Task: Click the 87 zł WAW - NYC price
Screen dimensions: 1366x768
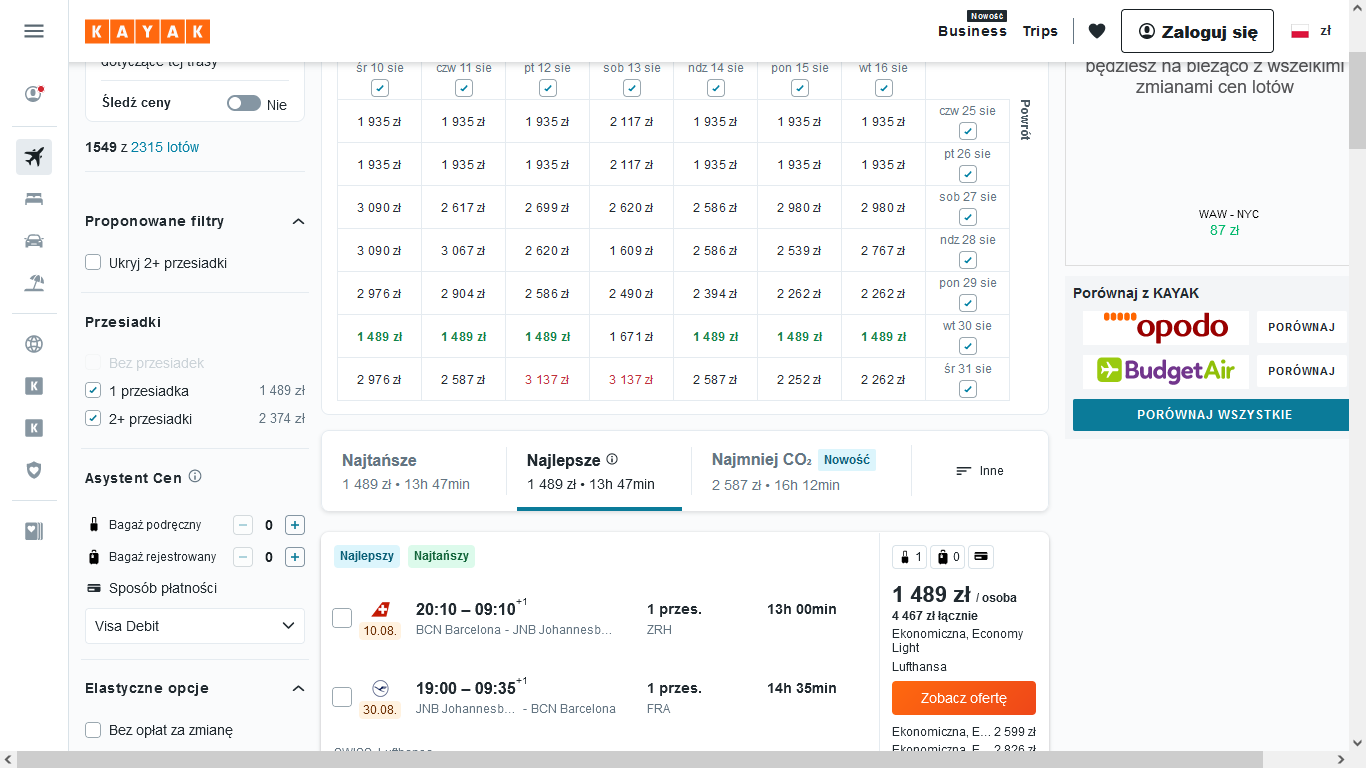Action: (x=1224, y=230)
